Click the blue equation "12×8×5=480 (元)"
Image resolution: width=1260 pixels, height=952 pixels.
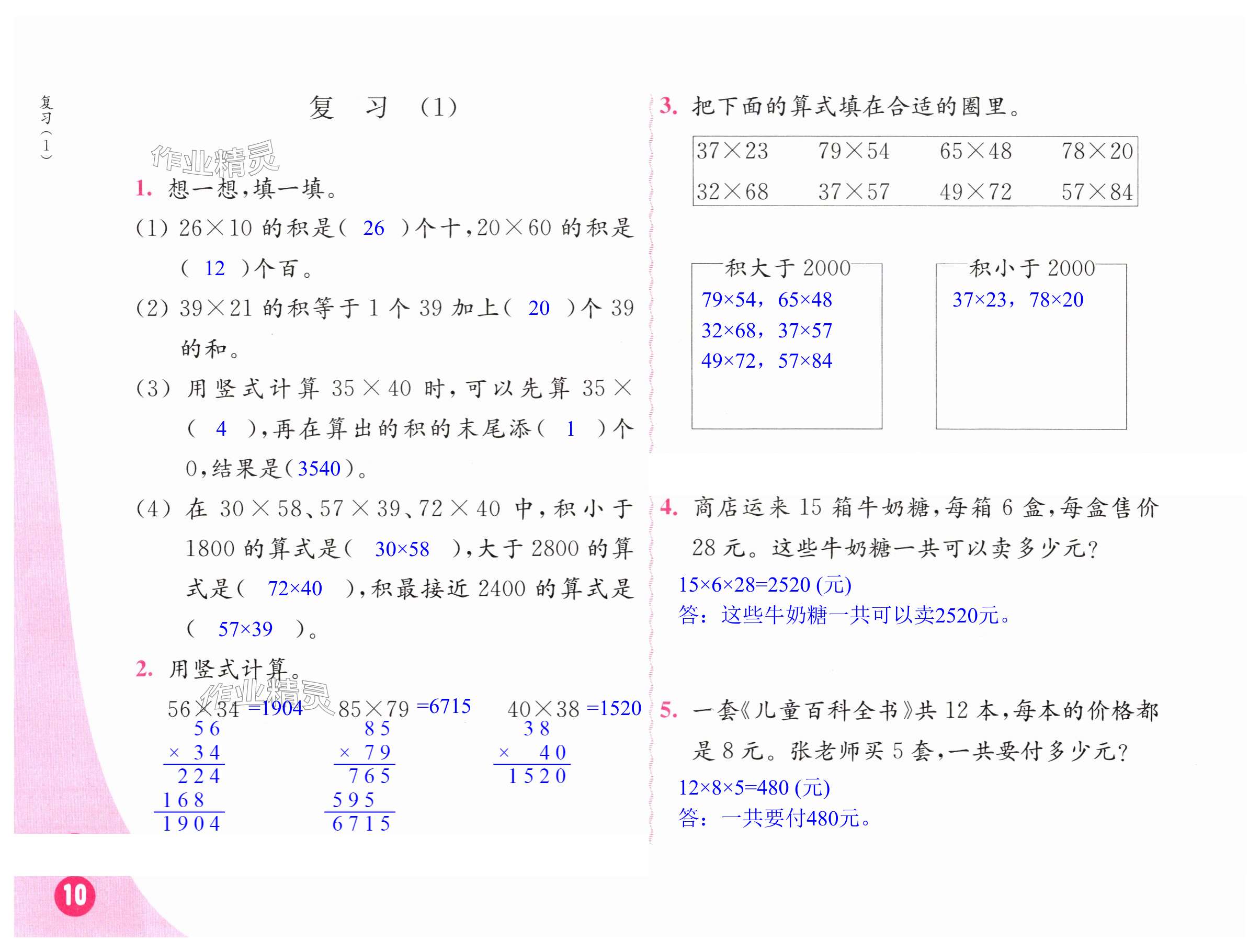[754, 788]
